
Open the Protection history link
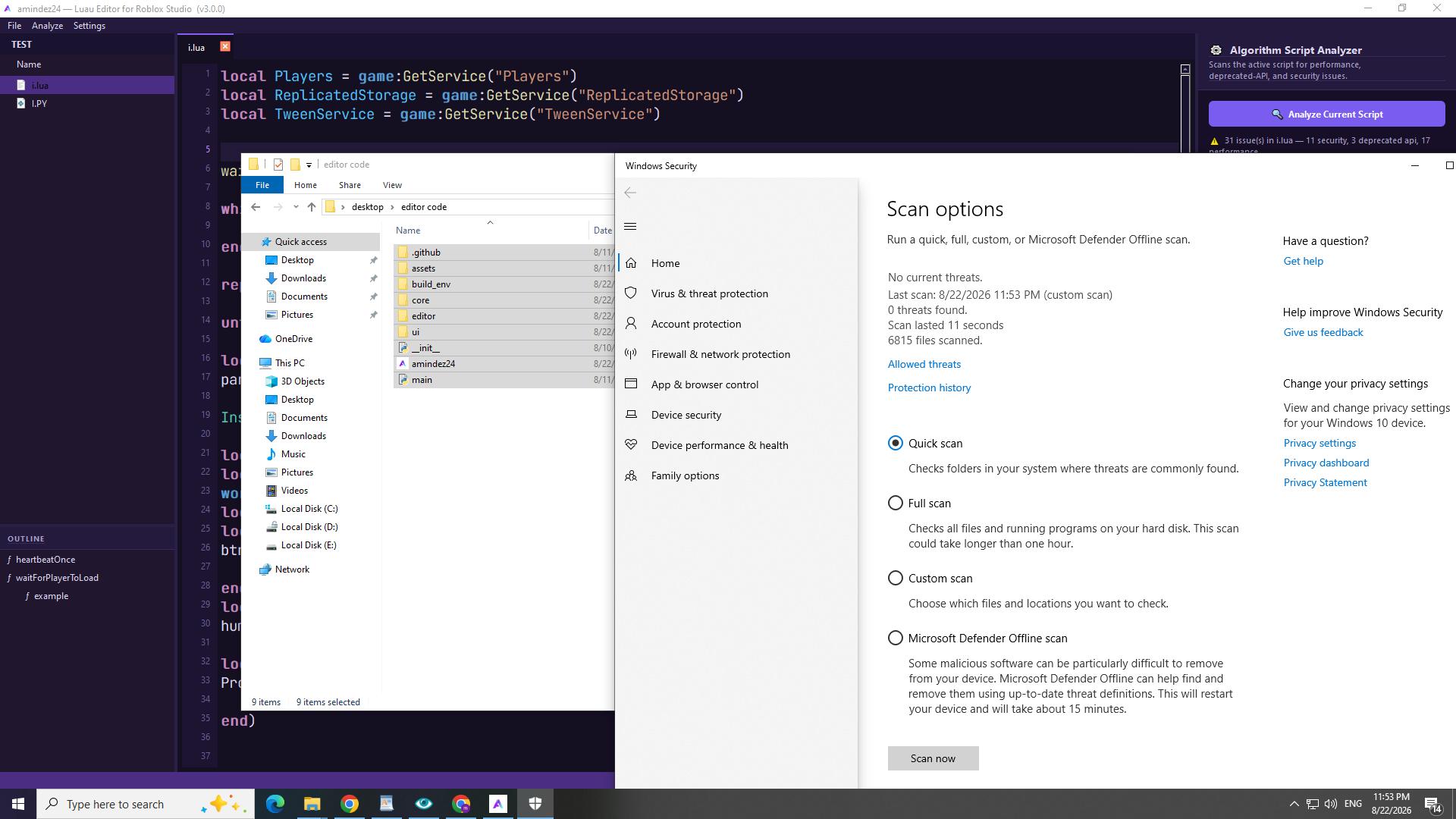pos(929,388)
